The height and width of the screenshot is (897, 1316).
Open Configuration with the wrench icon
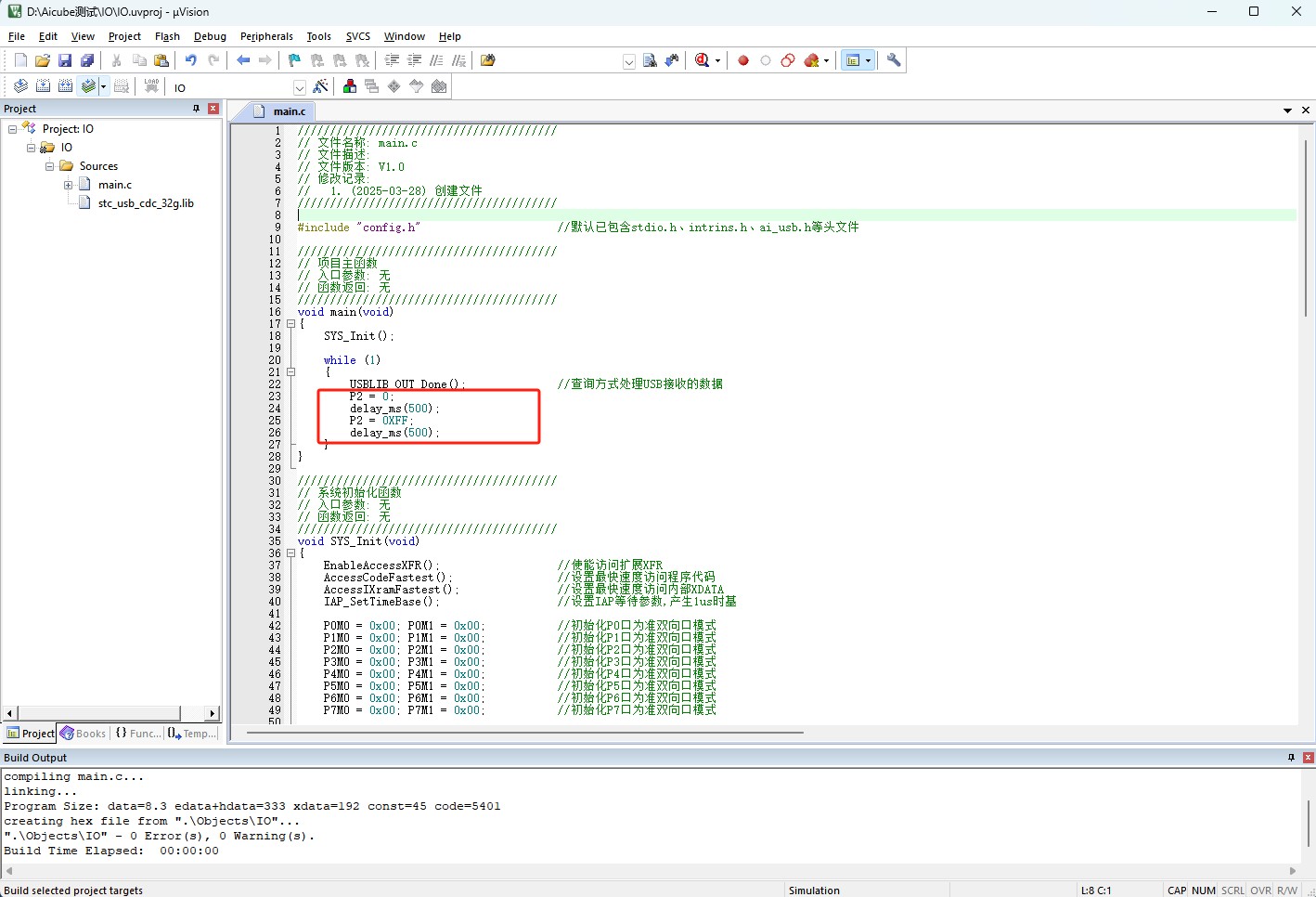(894, 60)
